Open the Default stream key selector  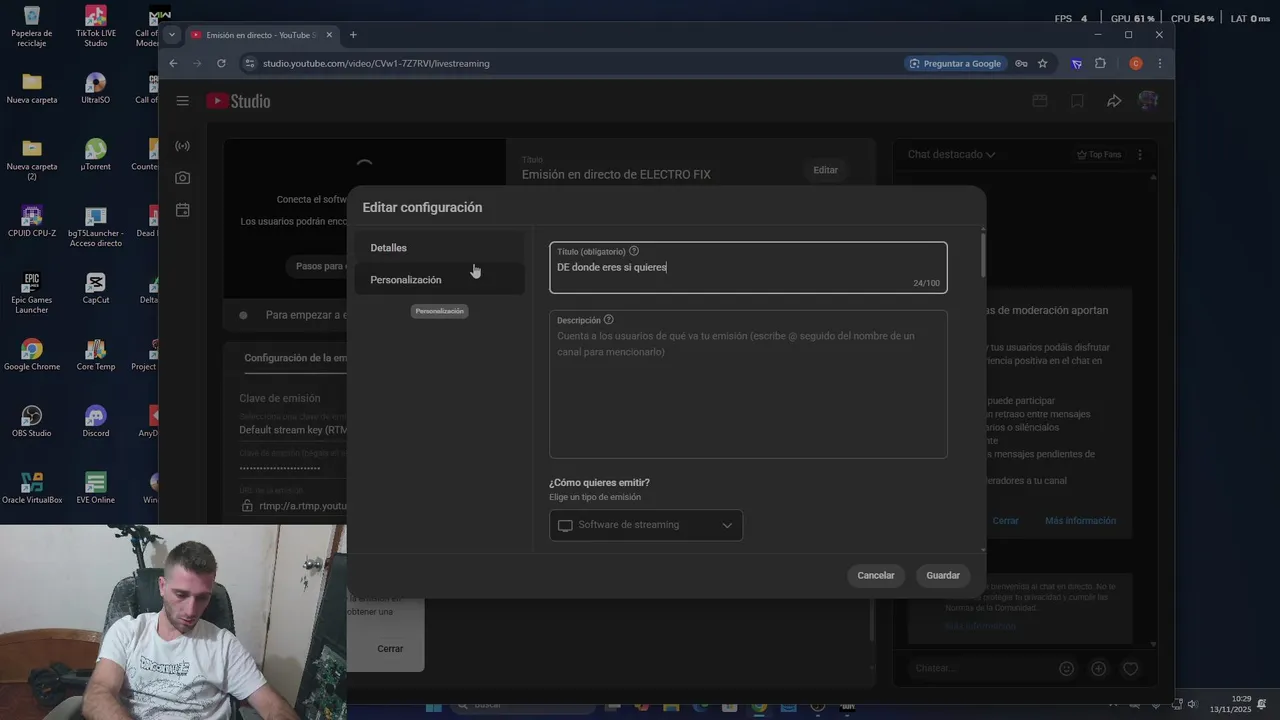(293, 430)
